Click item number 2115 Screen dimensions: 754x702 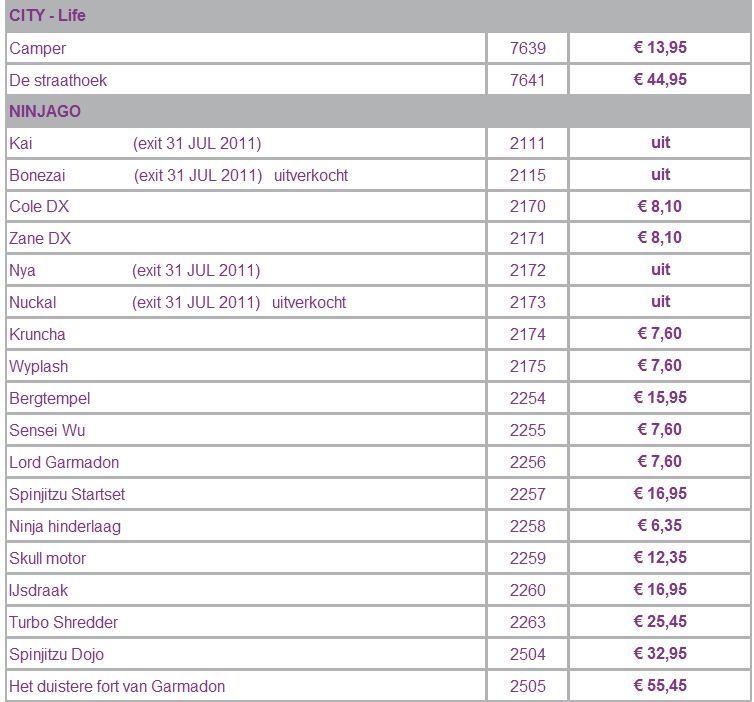click(528, 175)
